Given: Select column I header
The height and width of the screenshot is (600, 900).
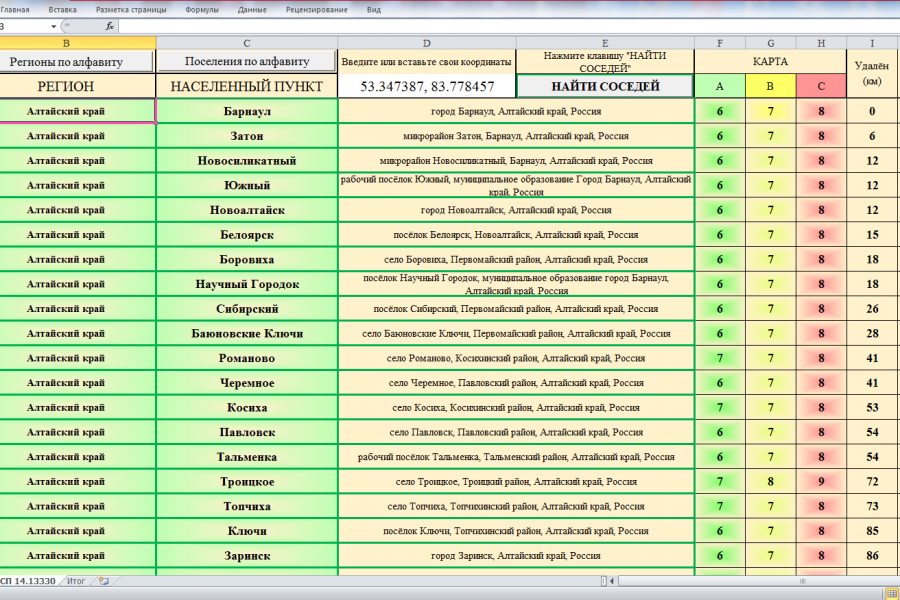Looking at the screenshot, I should coord(872,43).
